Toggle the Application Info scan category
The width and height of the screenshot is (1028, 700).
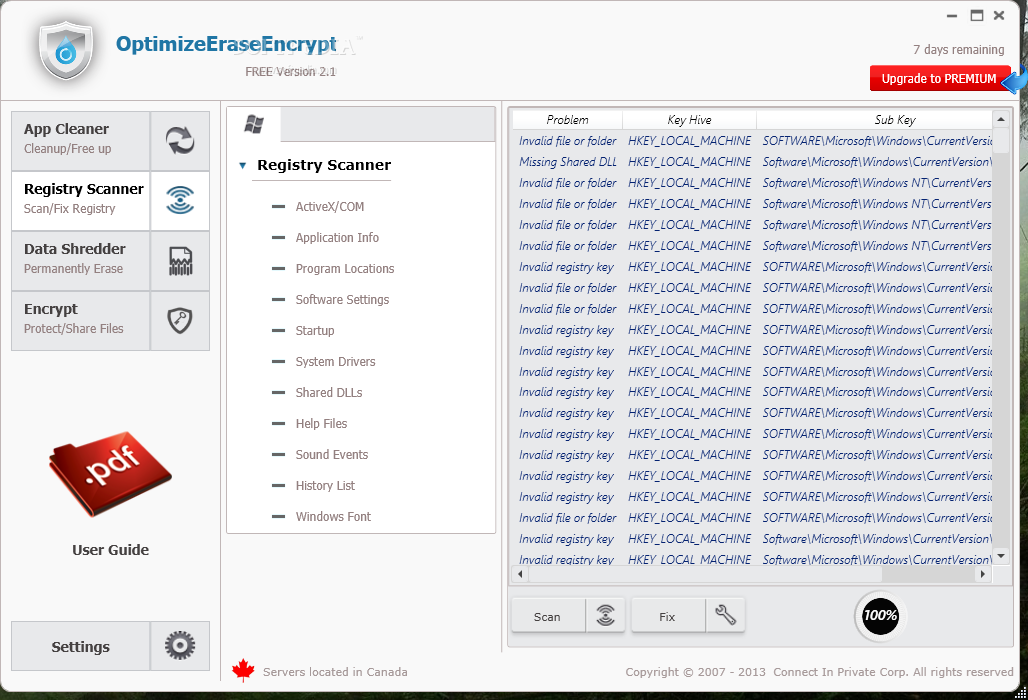point(325,237)
